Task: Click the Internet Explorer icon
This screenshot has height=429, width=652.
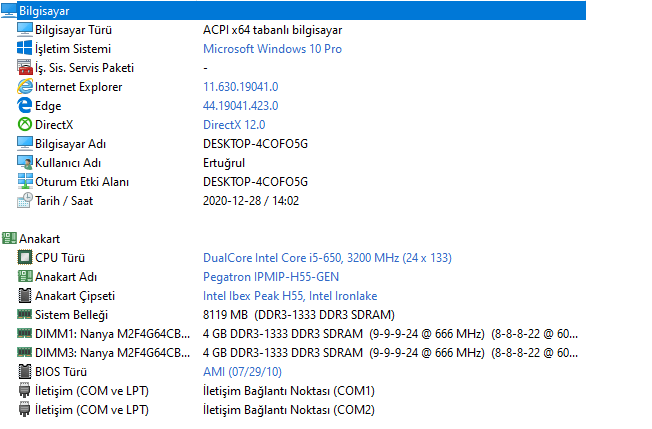Action: [x=25, y=86]
